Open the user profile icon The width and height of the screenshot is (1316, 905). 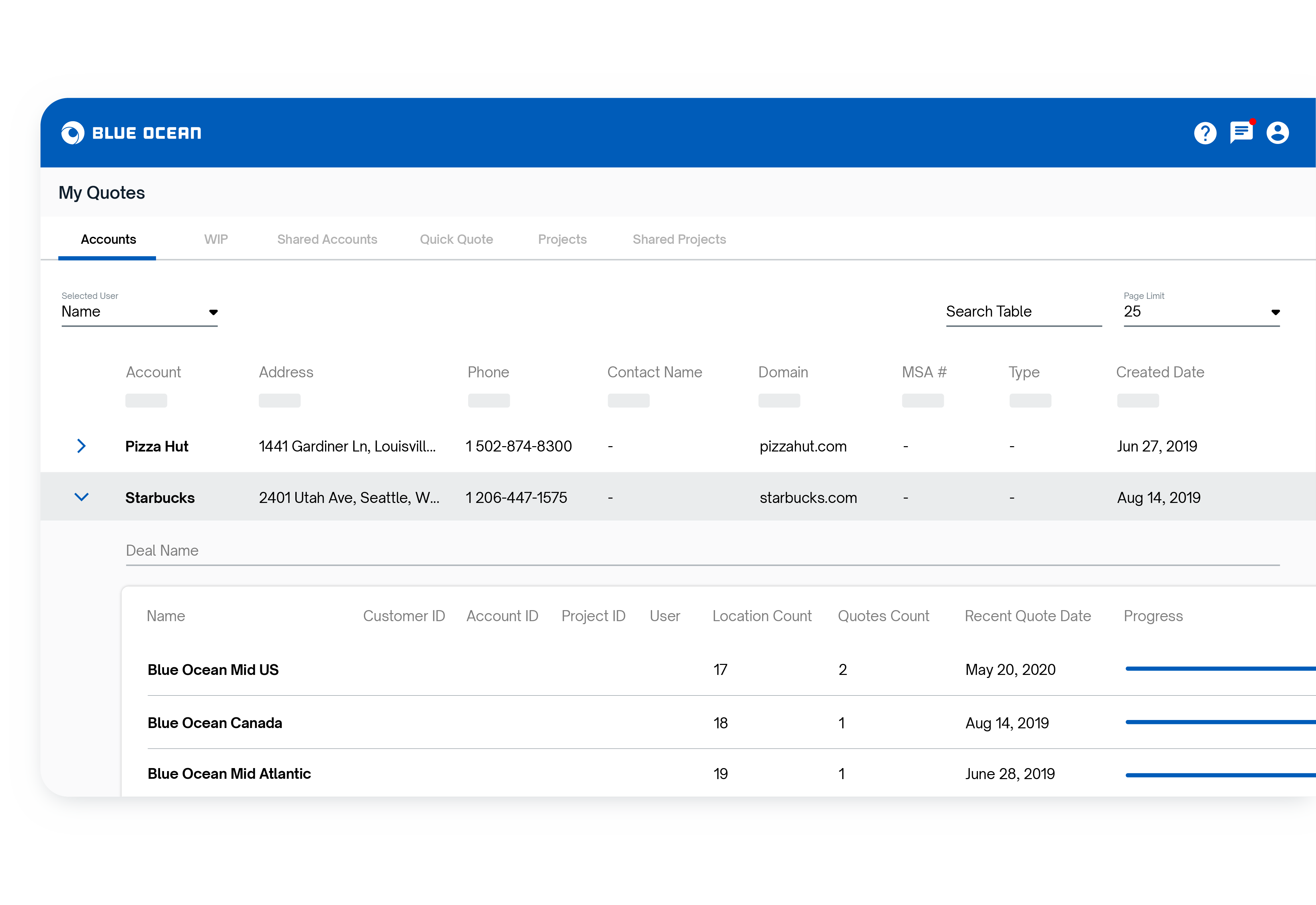(x=1278, y=133)
